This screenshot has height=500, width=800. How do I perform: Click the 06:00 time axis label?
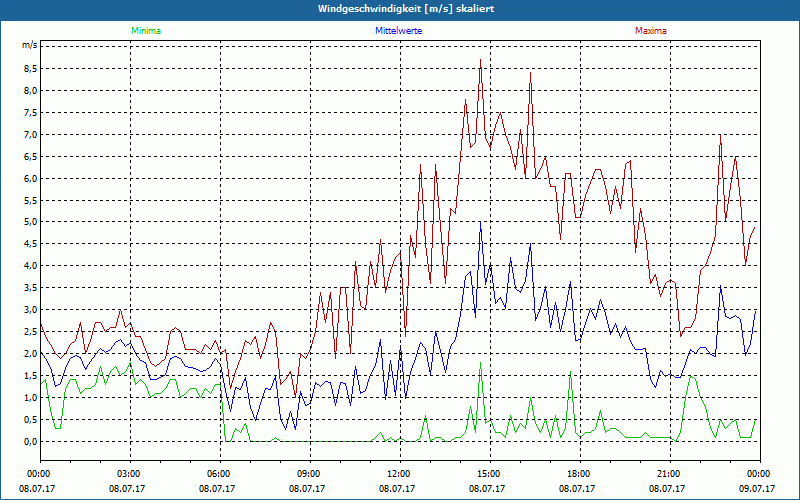(x=217, y=474)
